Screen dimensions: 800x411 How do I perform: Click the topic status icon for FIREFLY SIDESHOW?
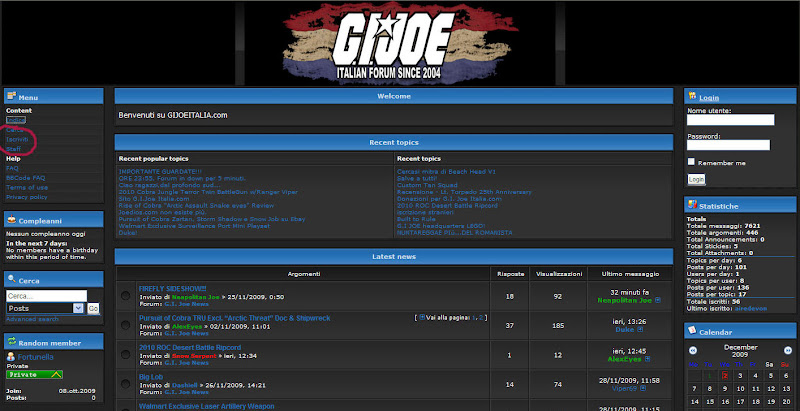point(126,296)
